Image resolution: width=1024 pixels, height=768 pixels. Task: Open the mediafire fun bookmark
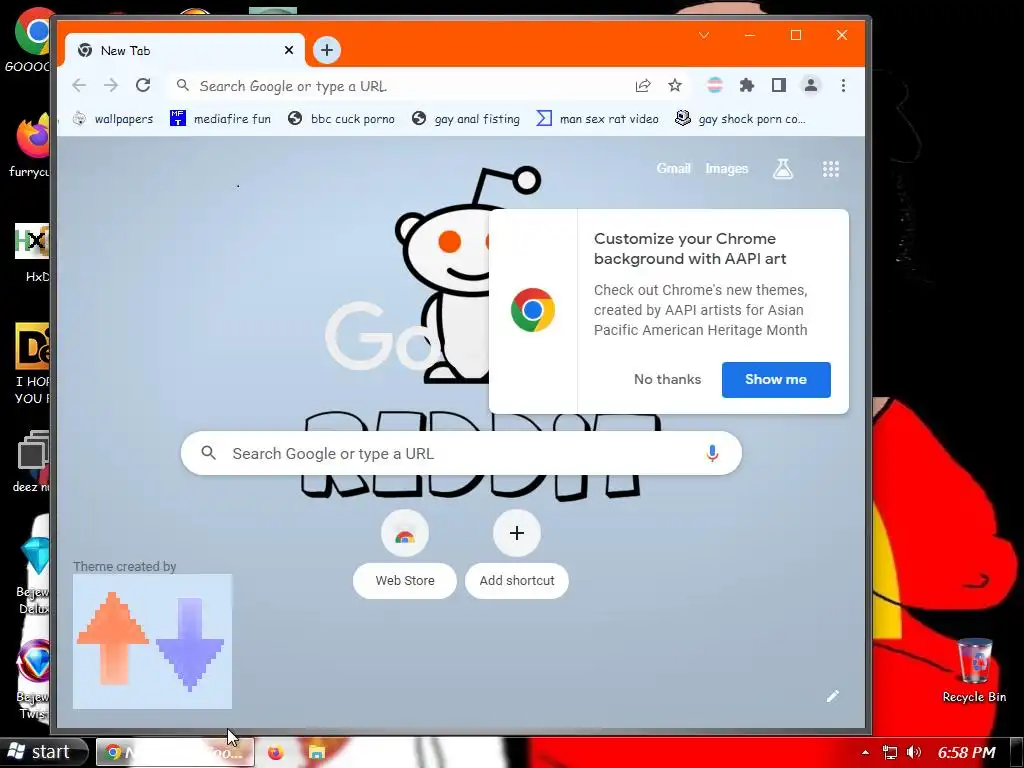[221, 119]
